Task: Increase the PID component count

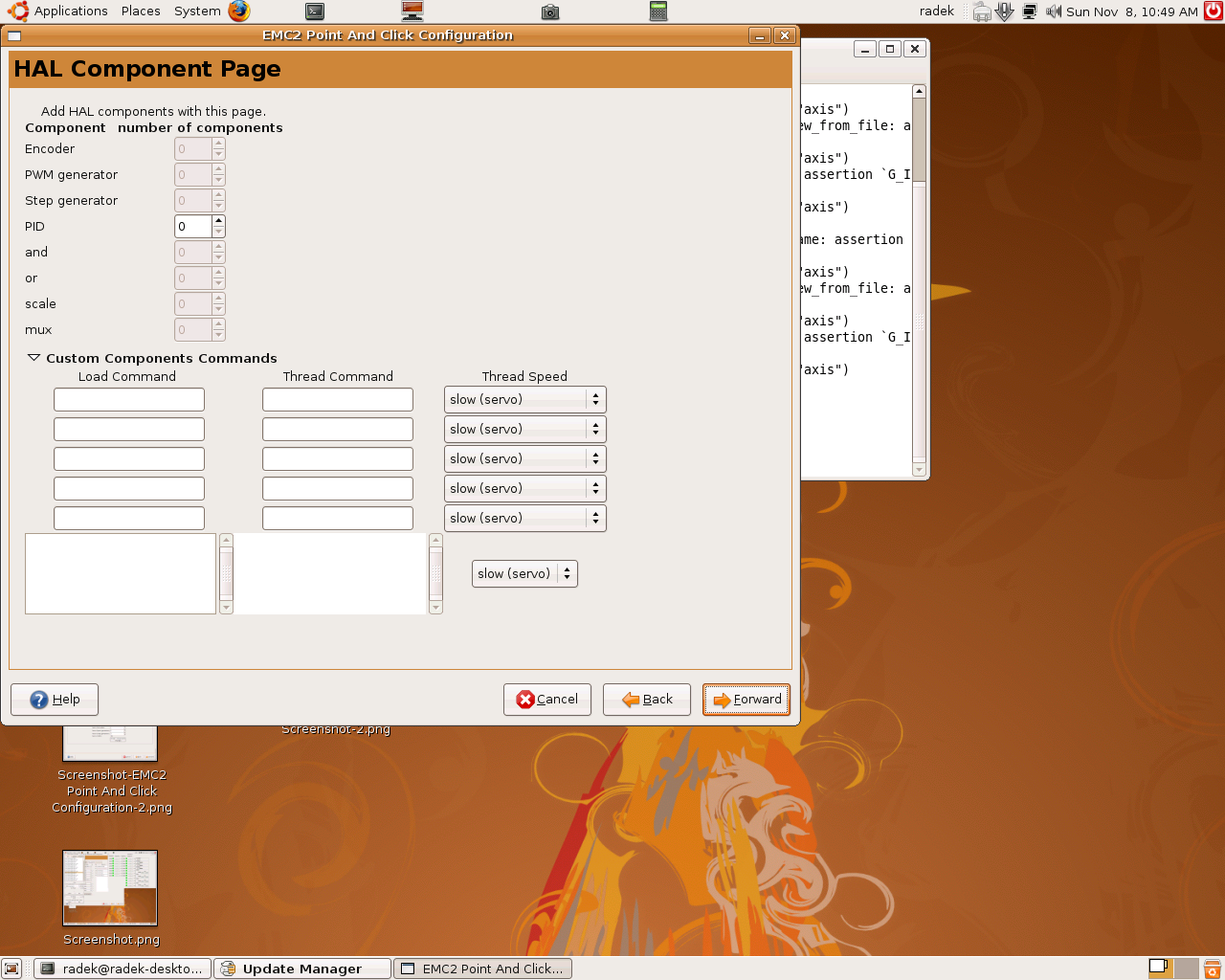Action: (219, 221)
